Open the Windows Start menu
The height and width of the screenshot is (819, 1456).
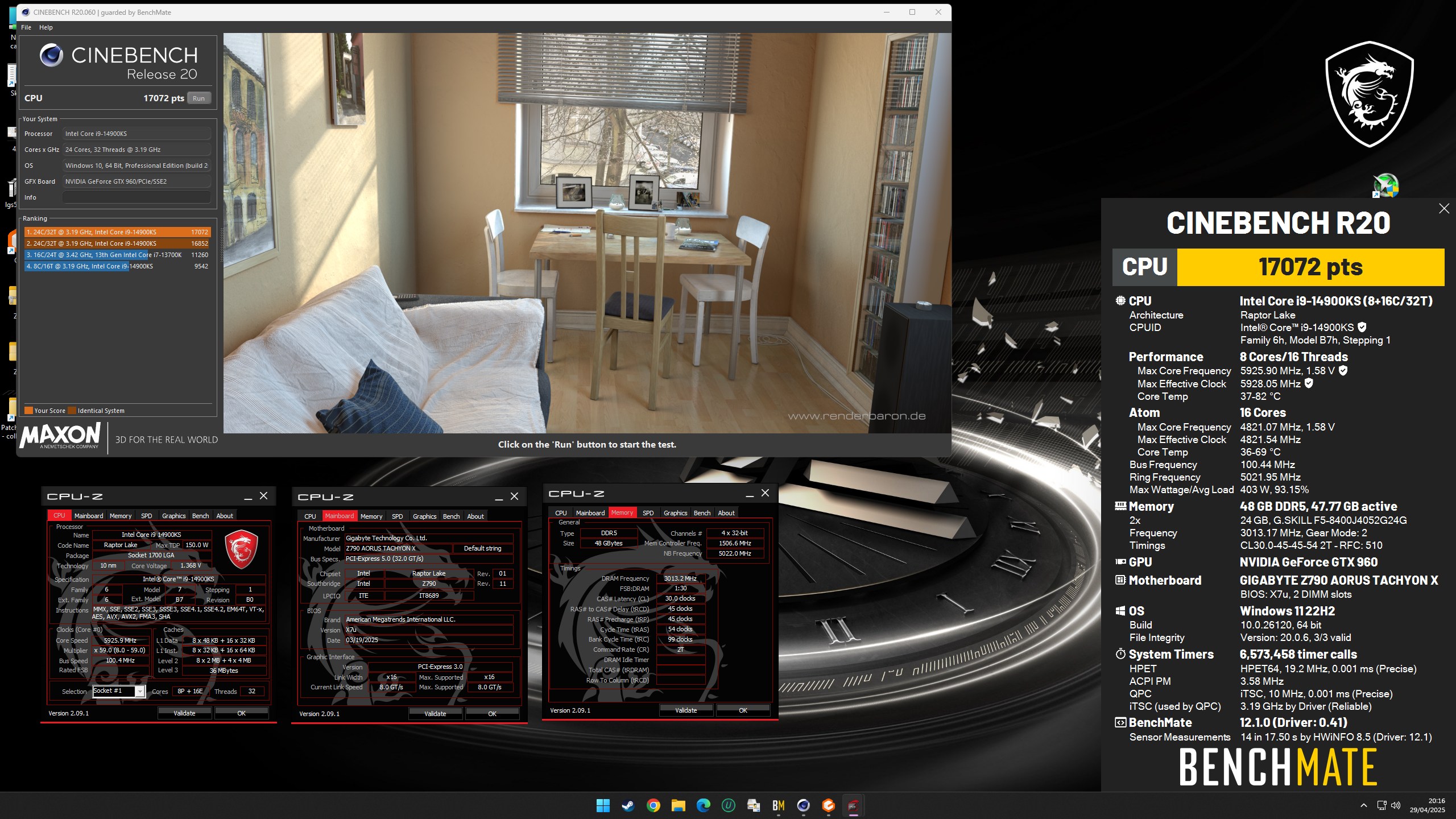(x=603, y=805)
